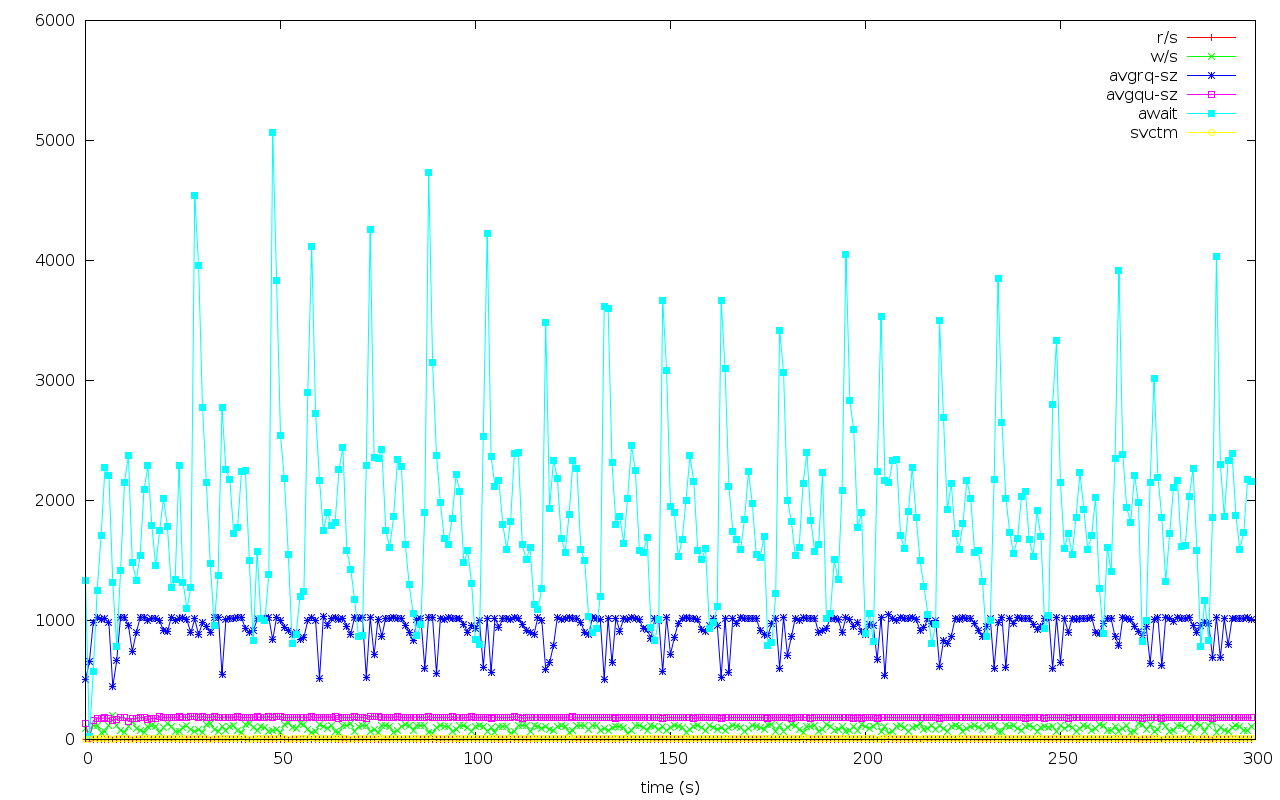The width and height of the screenshot is (1280, 800).
Task: Click the 3000 y-axis label
Action: (57, 380)
